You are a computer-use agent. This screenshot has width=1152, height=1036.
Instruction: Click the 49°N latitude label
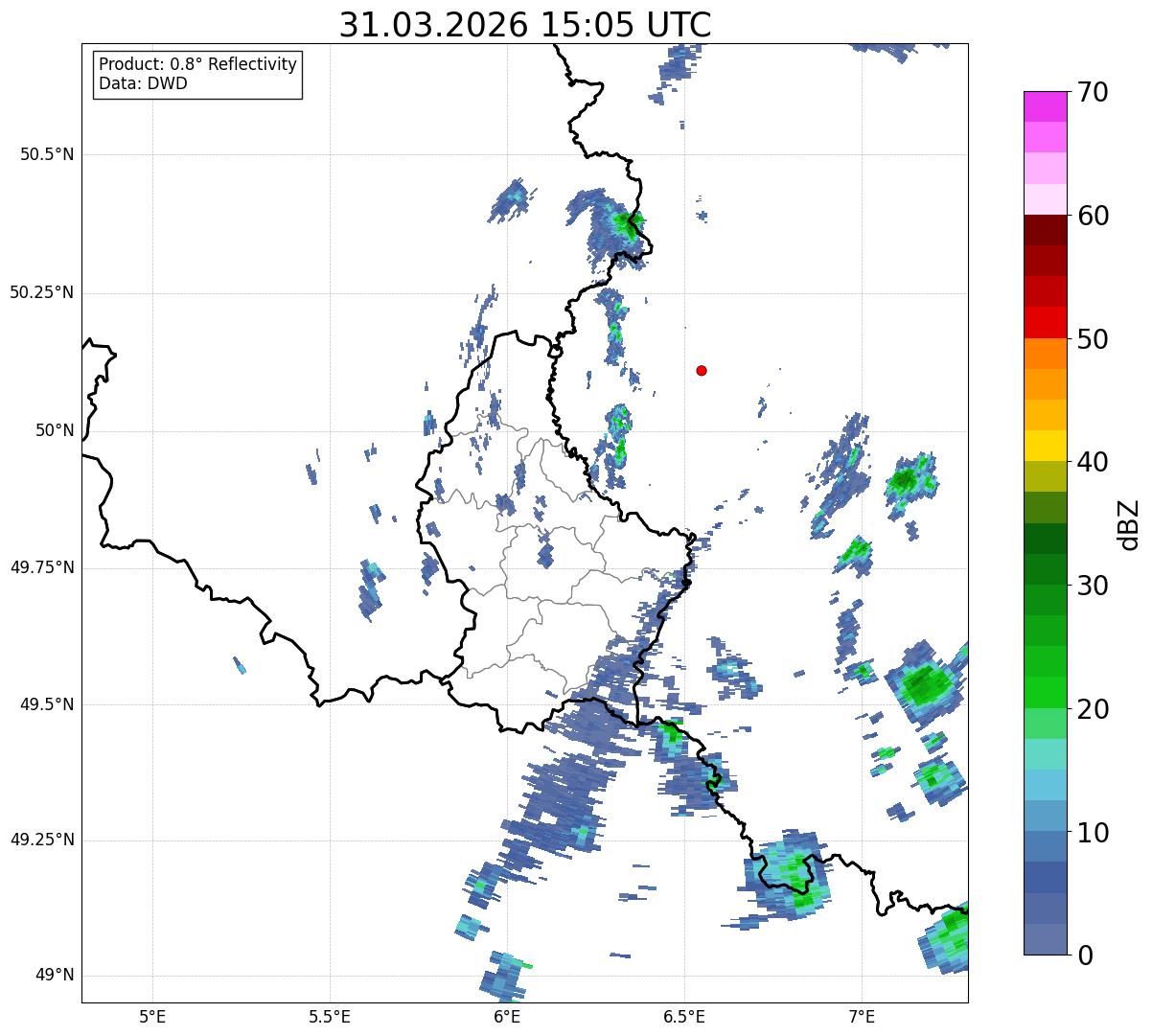[55, 976]
